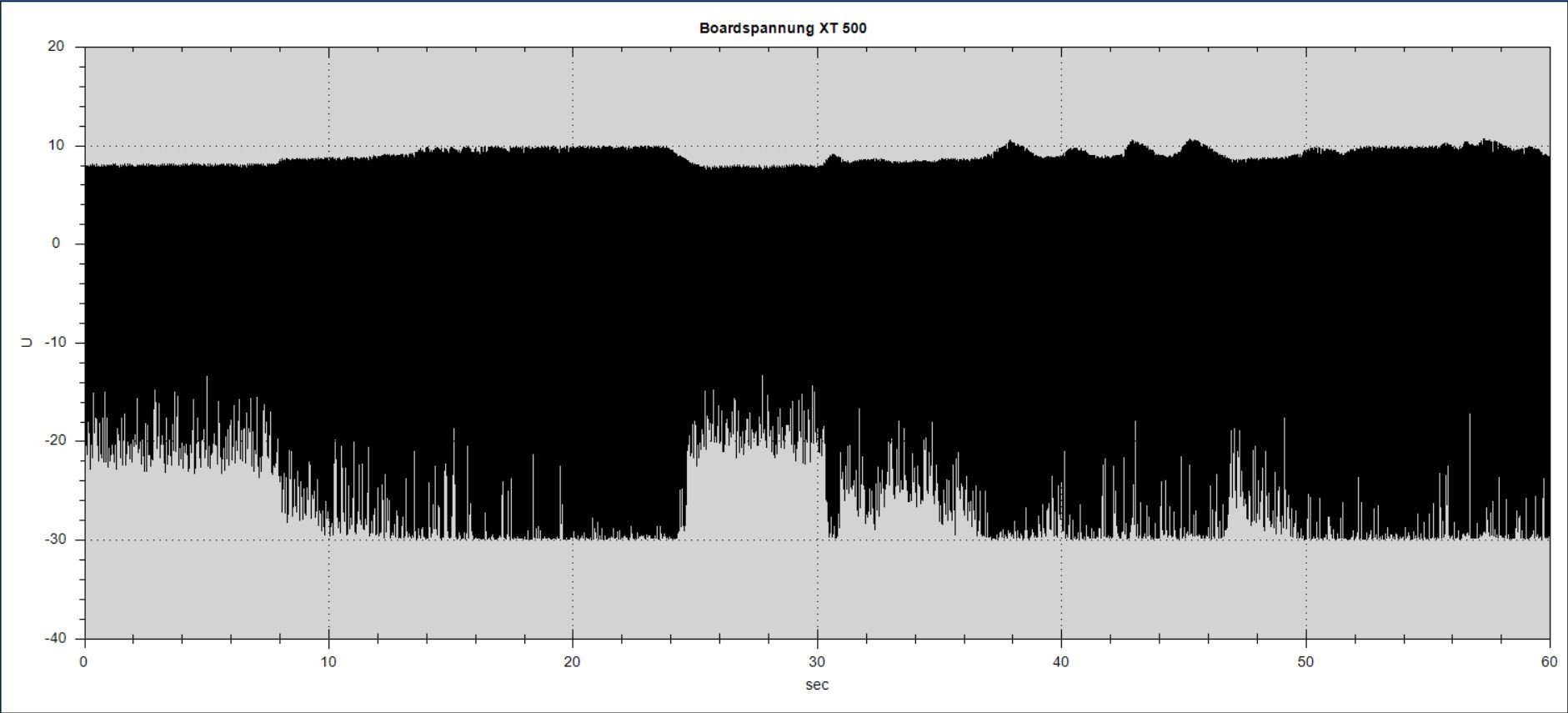Click the -40 label on voltage axis
Image resolution: width=1568 pixels, height=713 pixels.
[x=53, y=638]
